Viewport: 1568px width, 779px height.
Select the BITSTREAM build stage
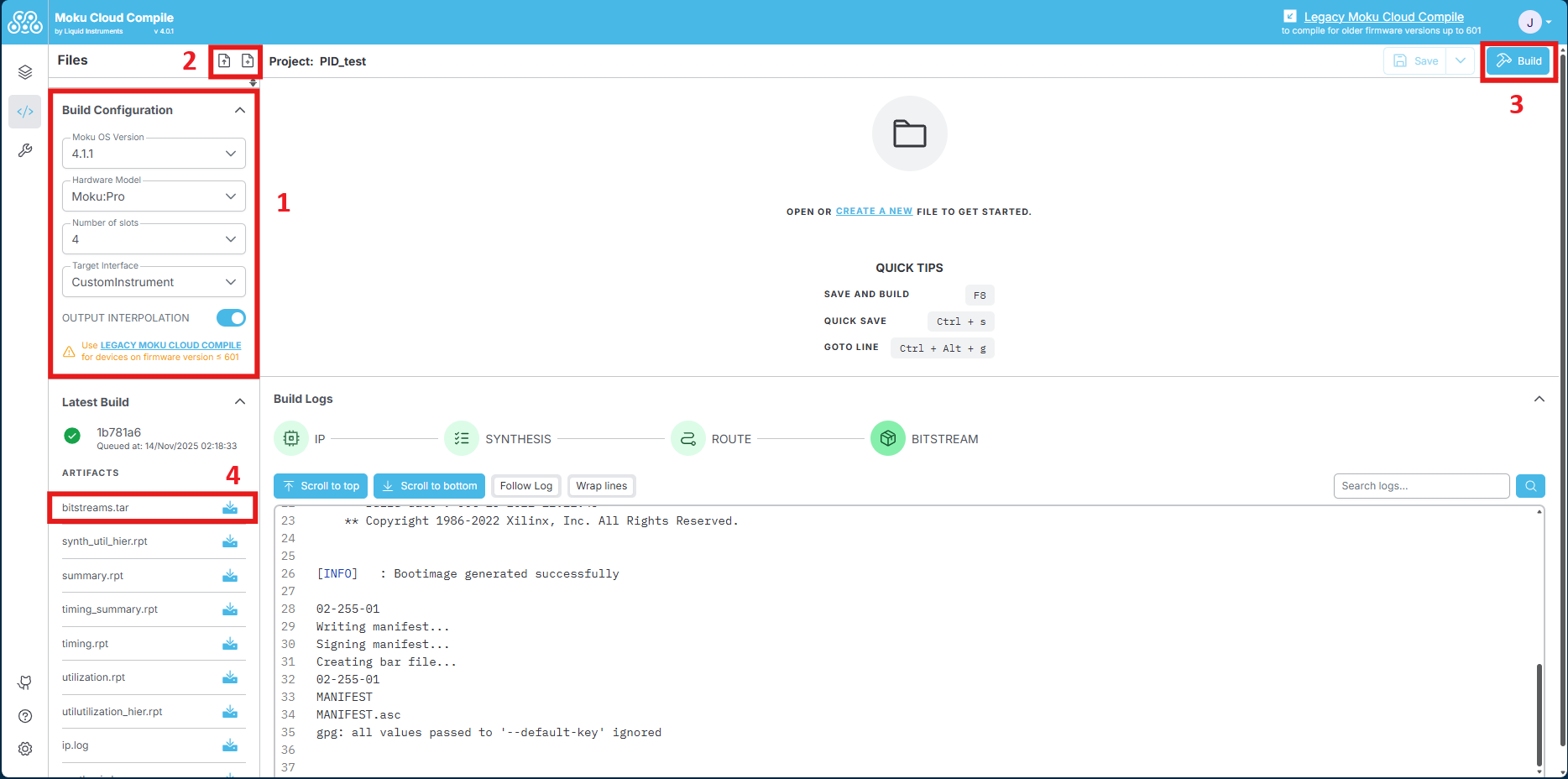(x=888, y=439)
